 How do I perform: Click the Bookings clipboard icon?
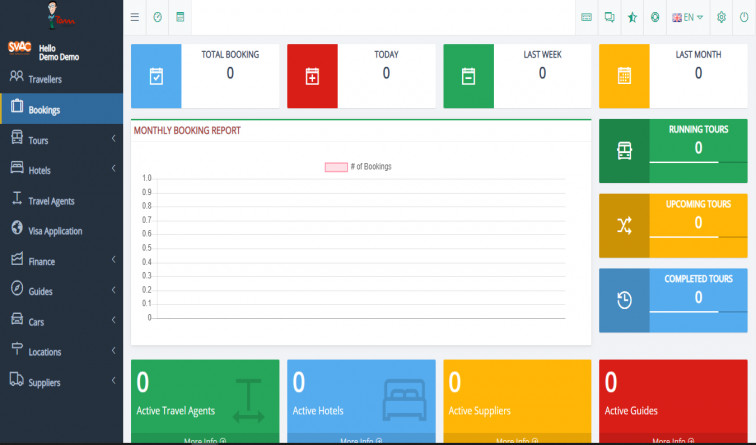pos(17,106)
